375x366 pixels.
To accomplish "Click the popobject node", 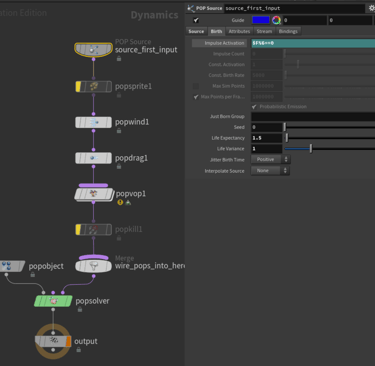I will [12, 266].
